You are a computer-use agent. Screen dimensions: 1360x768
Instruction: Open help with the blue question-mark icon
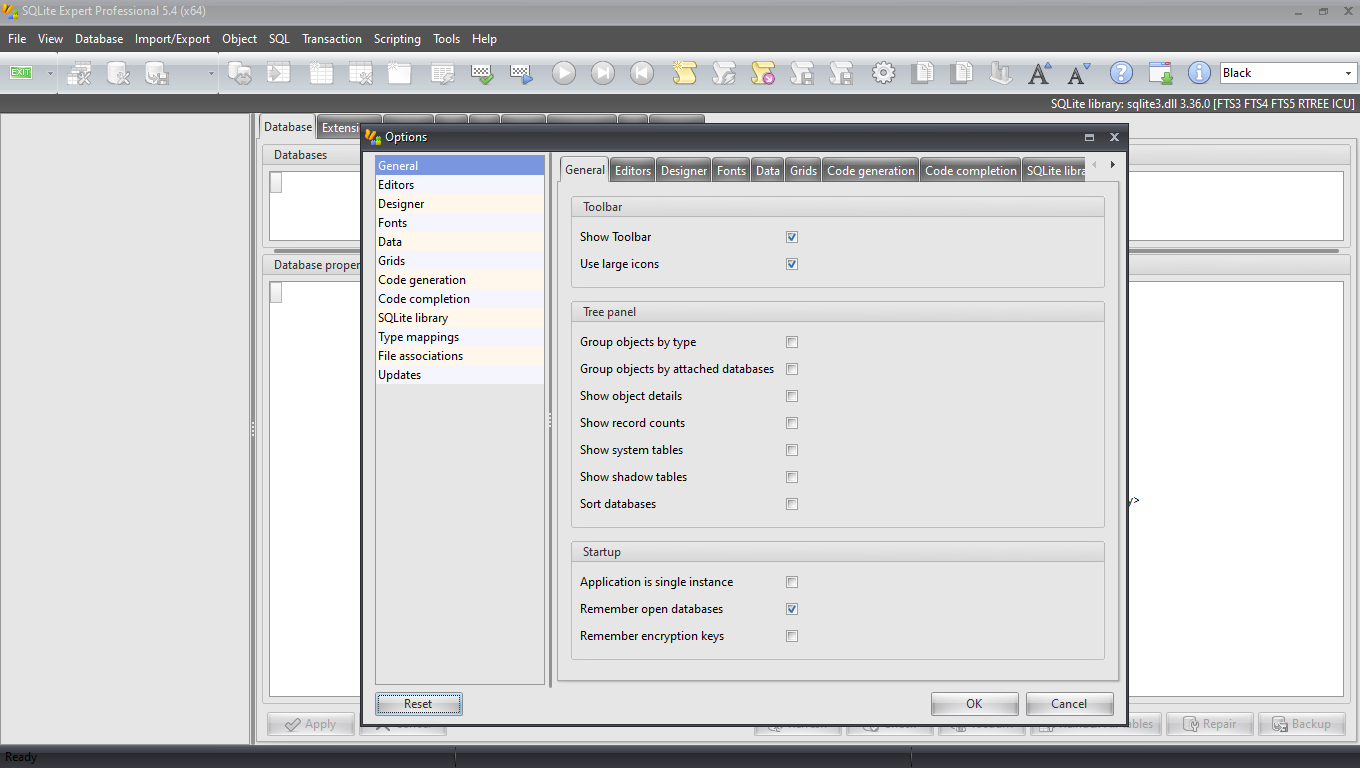[1122, 73]
